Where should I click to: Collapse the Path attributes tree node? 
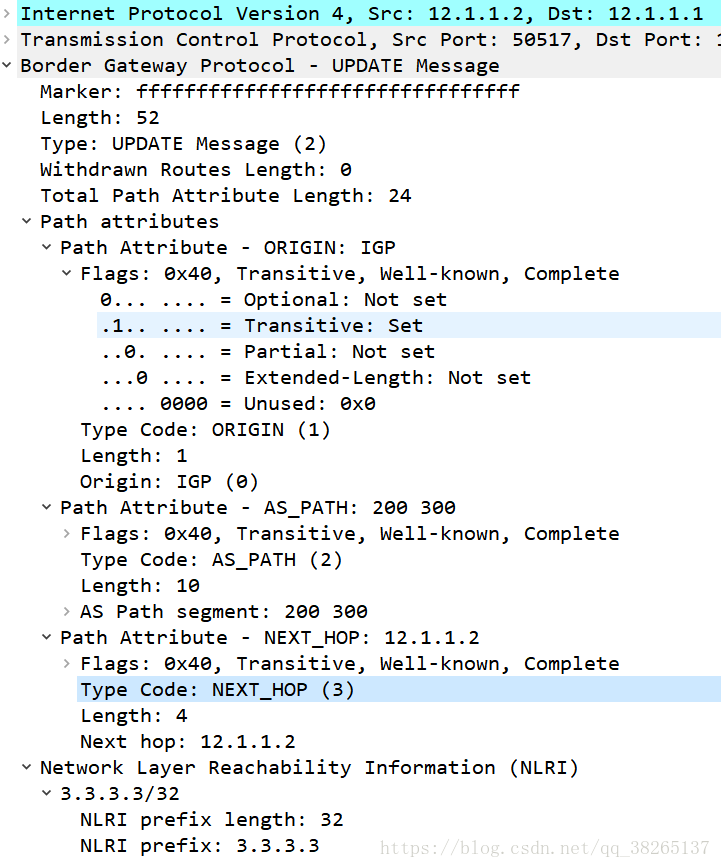pos(27,222)
